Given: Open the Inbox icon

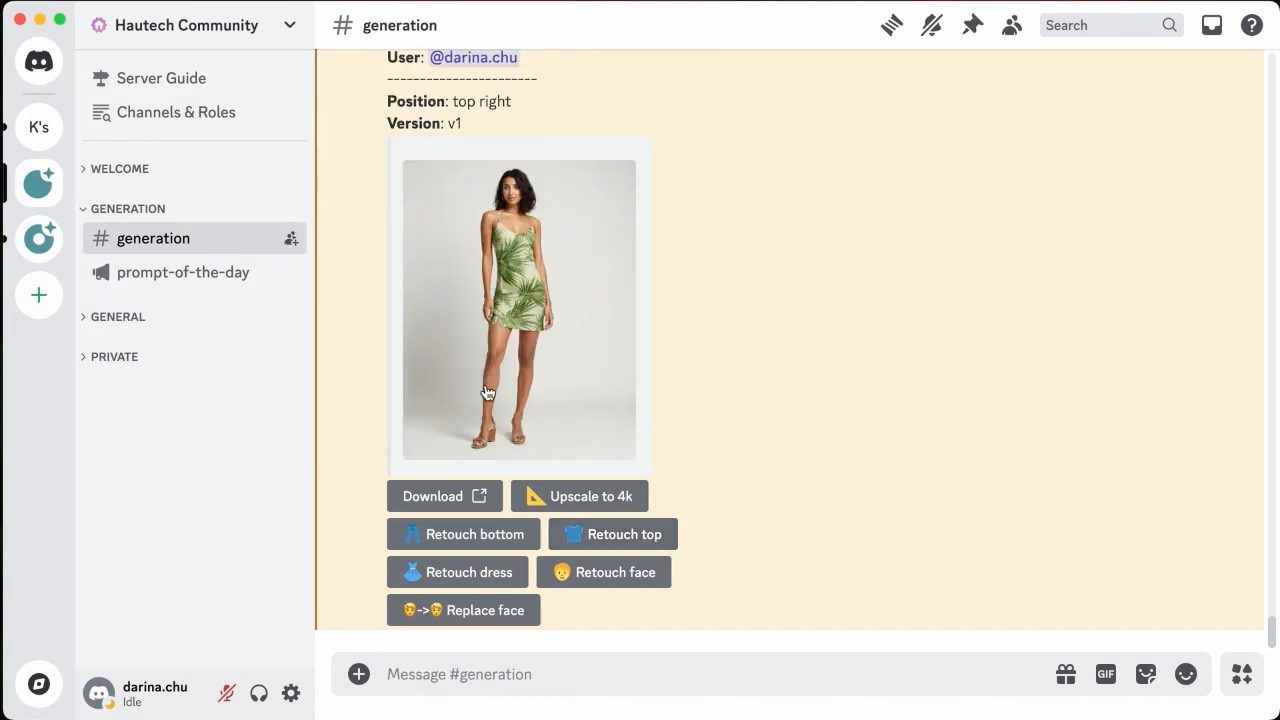Looking at the screenshot, I should 1212,25.
